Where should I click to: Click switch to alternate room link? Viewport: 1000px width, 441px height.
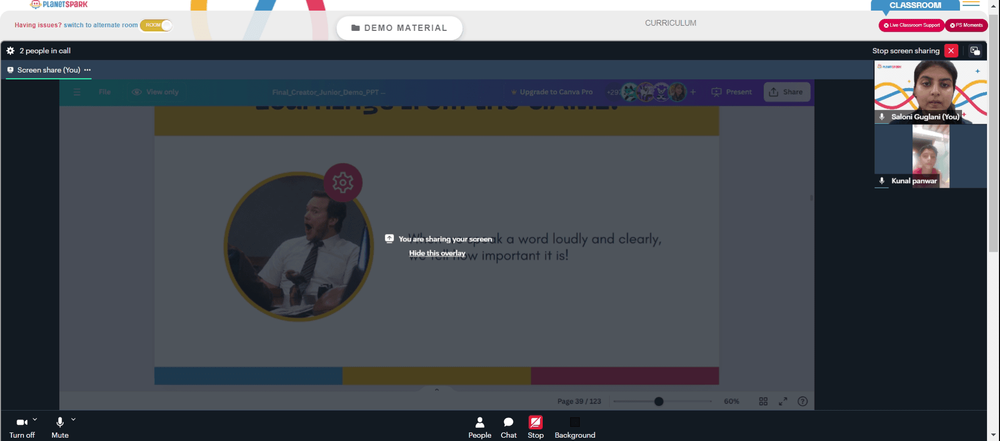click(x=101, y=25)
